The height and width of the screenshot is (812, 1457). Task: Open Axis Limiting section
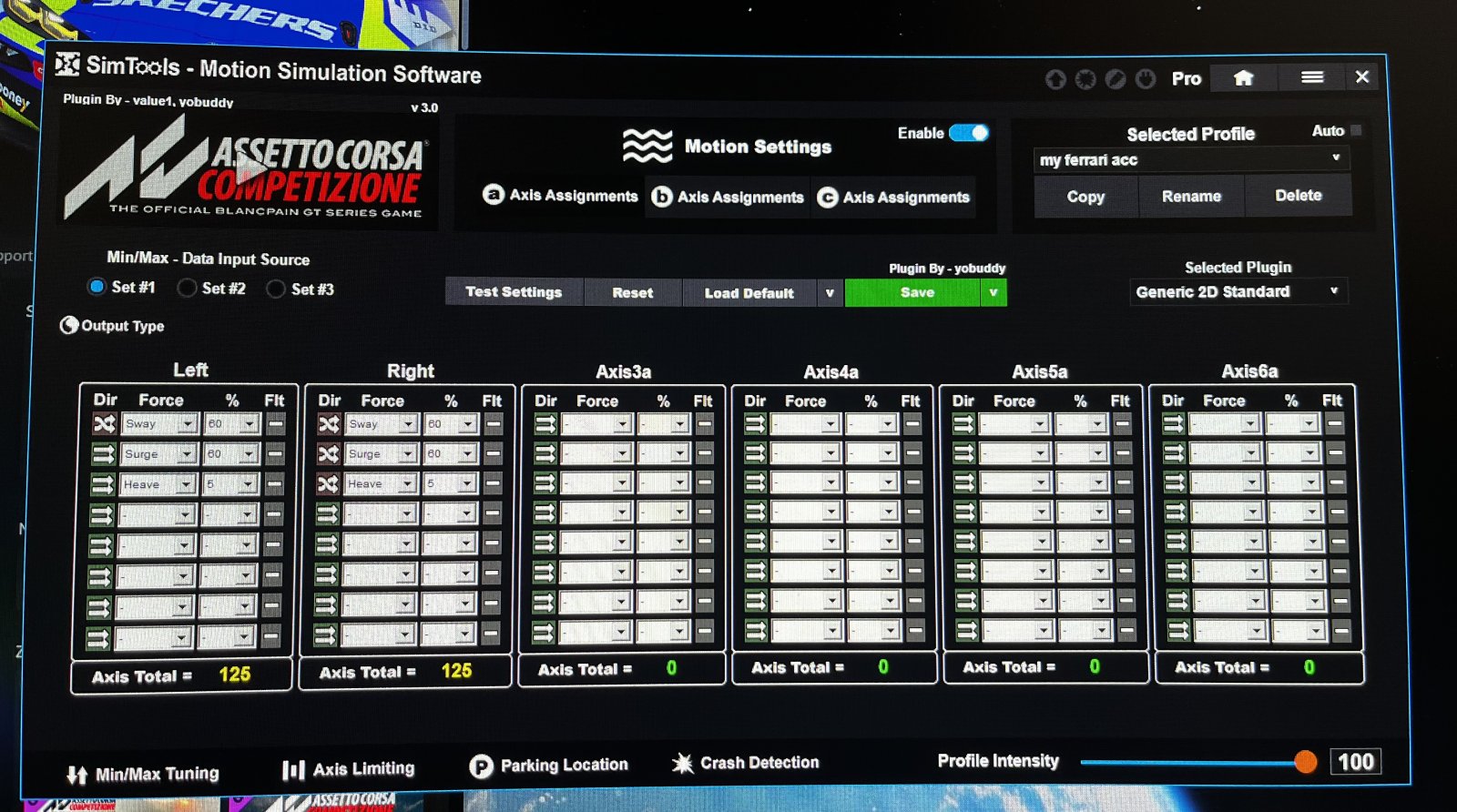point(348,769)
